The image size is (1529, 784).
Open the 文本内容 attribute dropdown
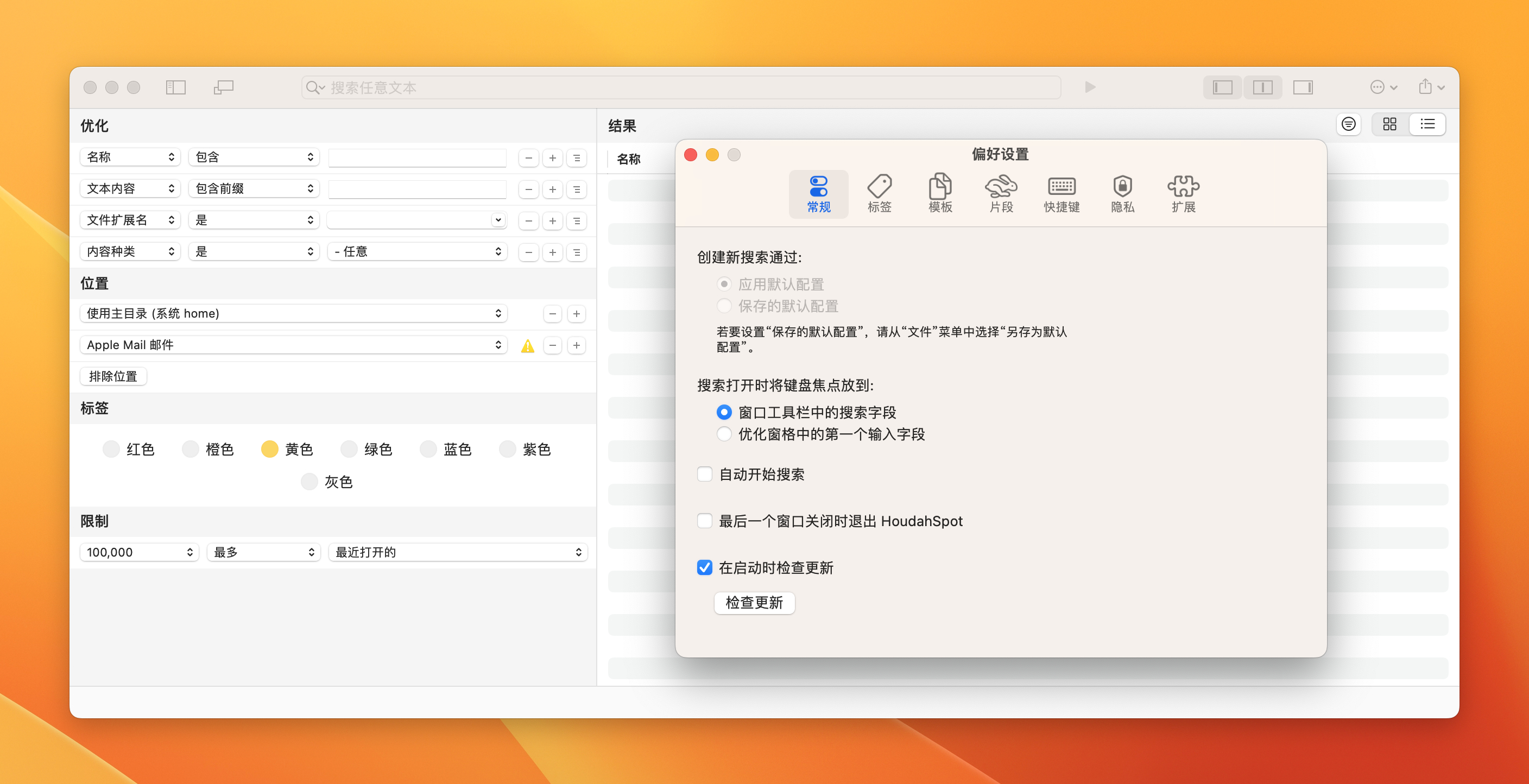[x=130, y=189]
